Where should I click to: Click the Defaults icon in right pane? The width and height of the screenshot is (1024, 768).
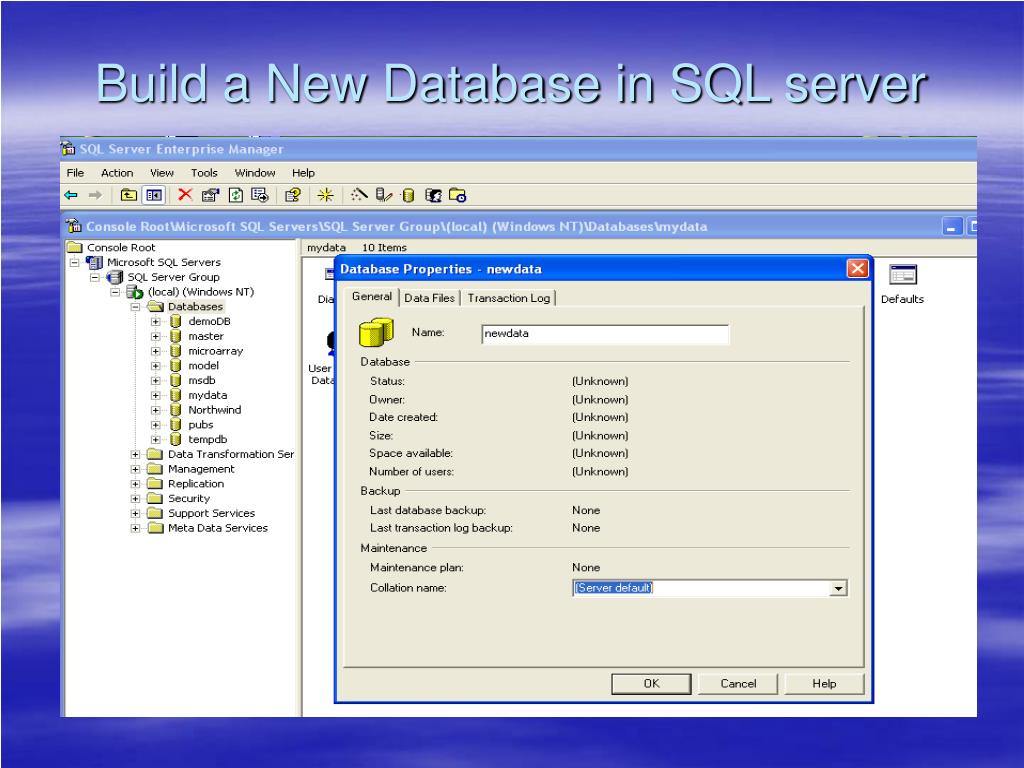pos(903,275)
